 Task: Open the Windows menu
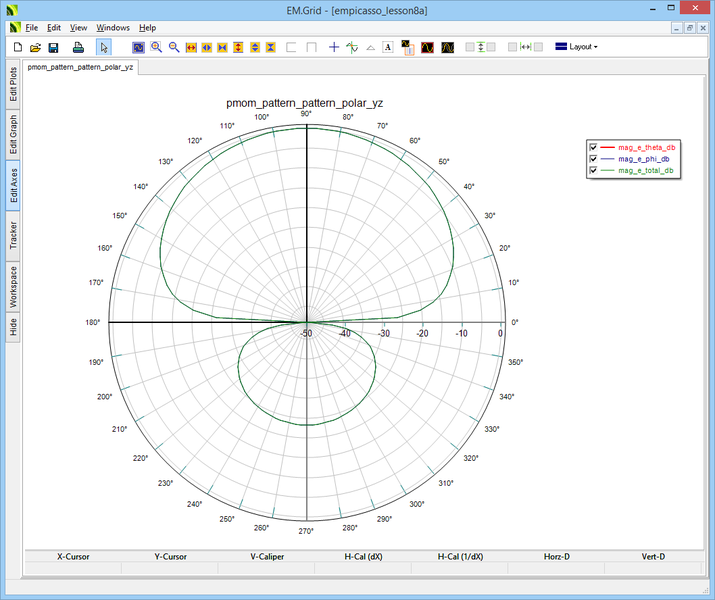[x=113, y=27]
